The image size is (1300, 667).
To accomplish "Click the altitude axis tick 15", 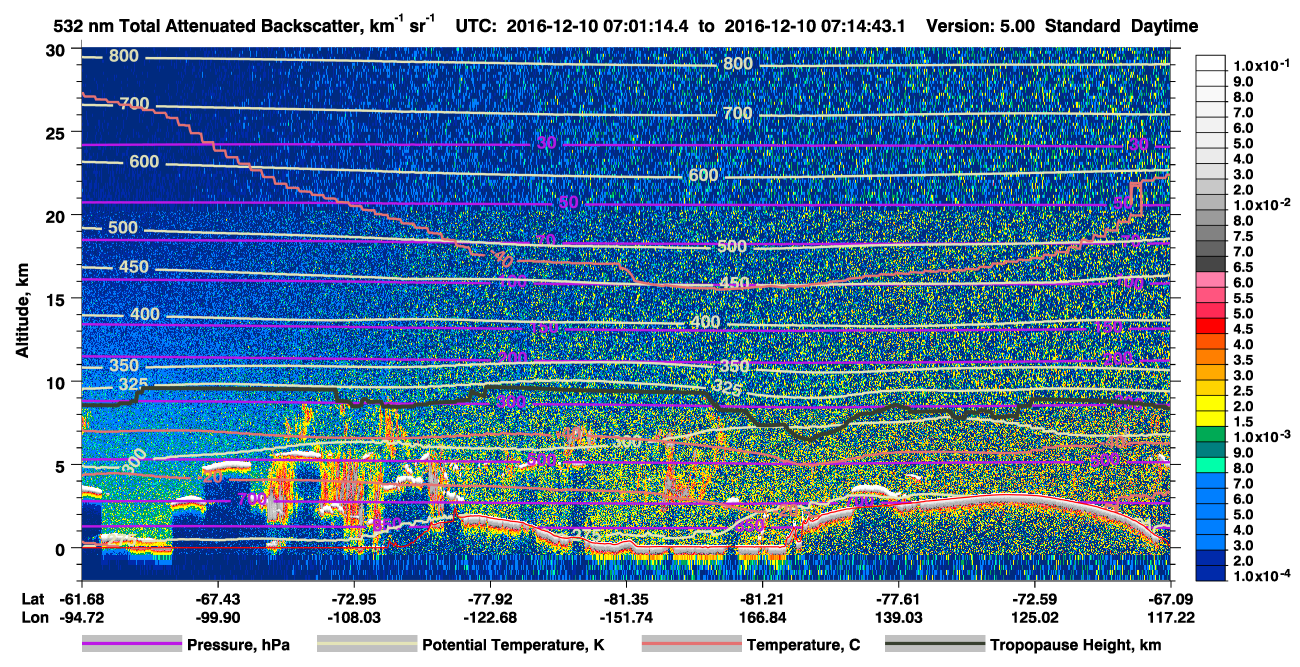I will pyautogui.click(x=58, y=299).
